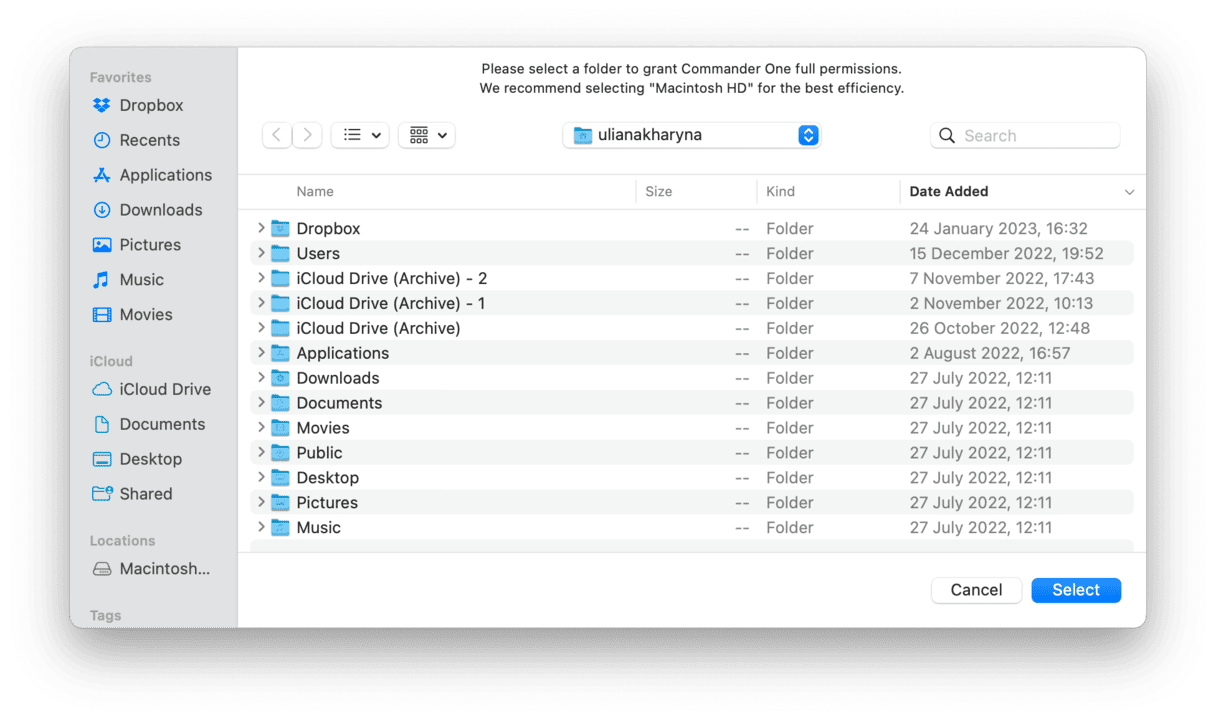Click the Dropbox folder icon in the list
The width and height of the screenshot is (1216, 720).
[x=280, y=228]
